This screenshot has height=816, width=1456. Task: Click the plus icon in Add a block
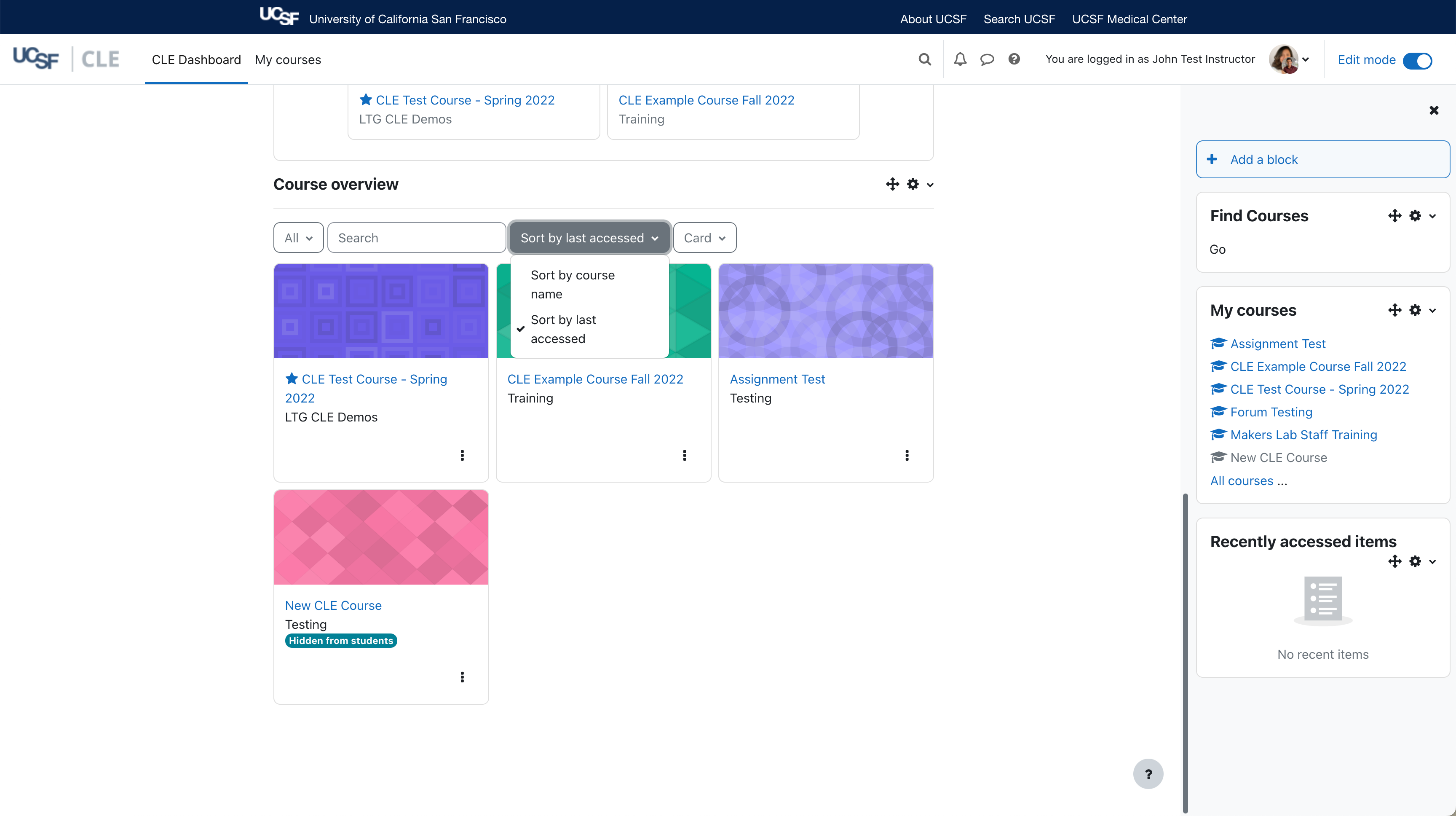(x=1212, y=159)
